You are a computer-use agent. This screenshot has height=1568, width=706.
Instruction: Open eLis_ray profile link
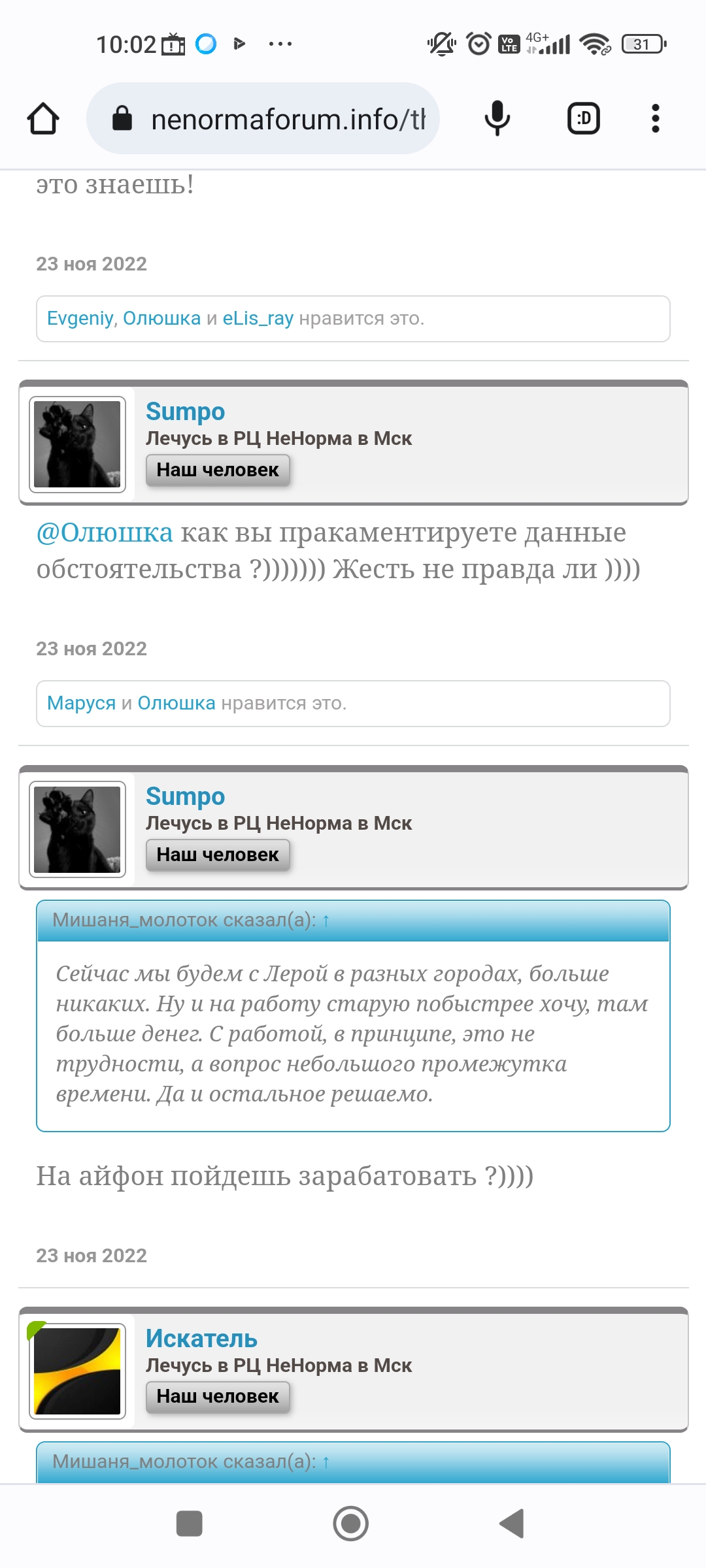258,318
